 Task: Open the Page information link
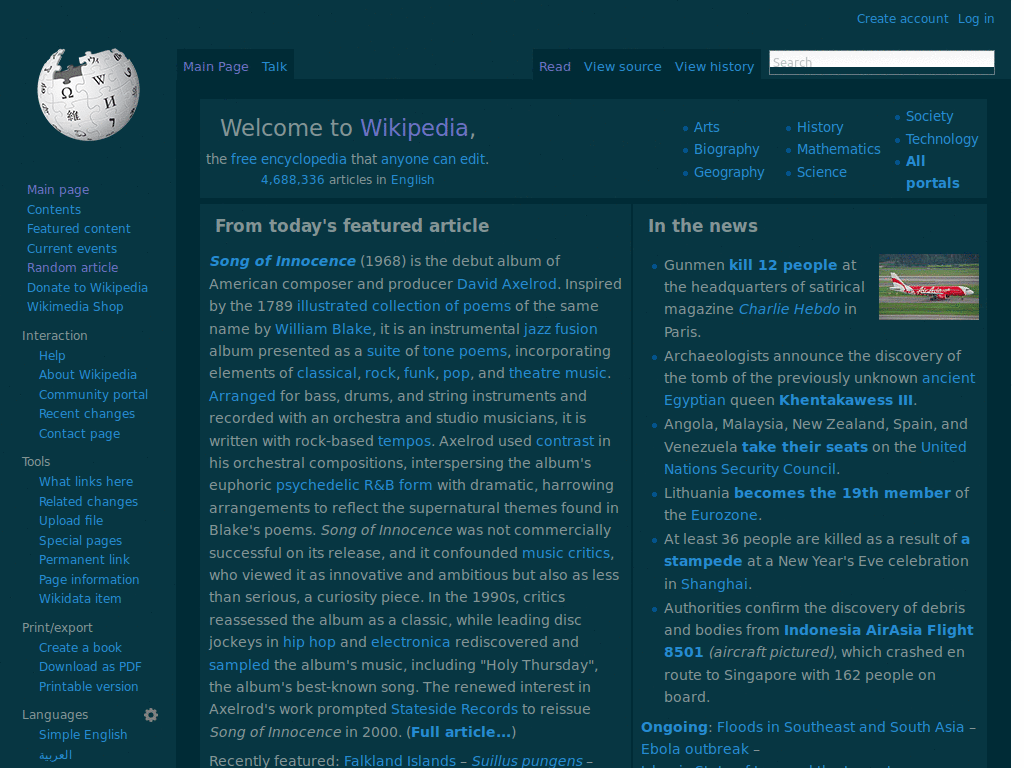click(89, 580)
